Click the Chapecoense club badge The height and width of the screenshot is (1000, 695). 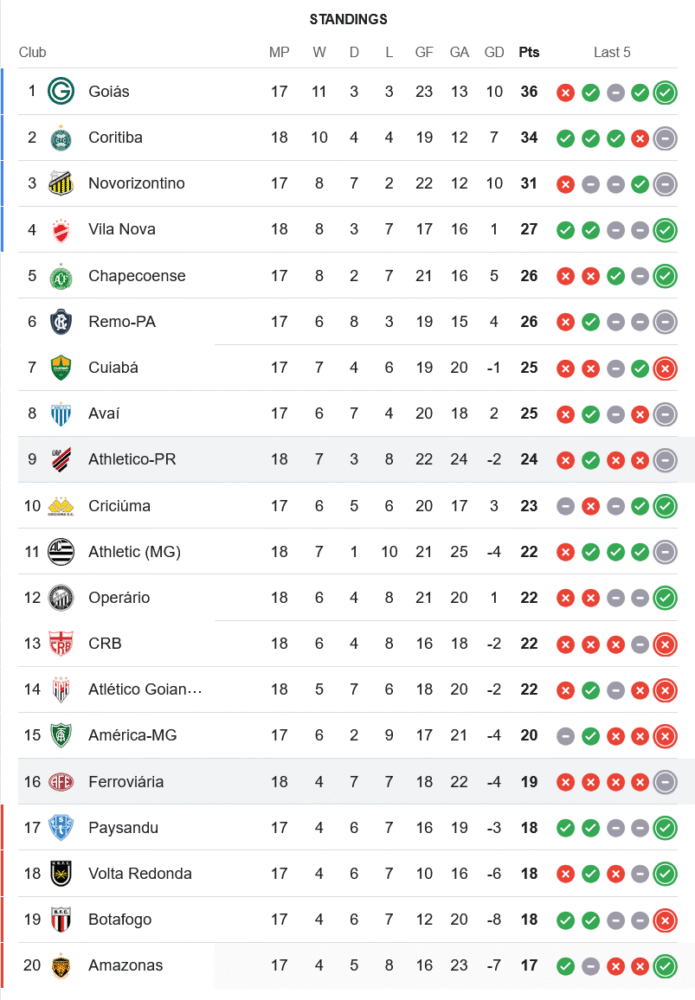pos(61,276)
